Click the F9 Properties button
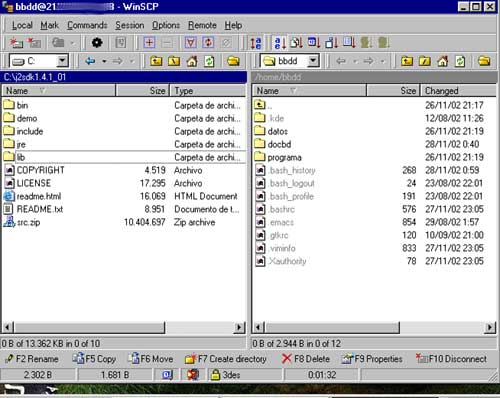 (372, 359)
